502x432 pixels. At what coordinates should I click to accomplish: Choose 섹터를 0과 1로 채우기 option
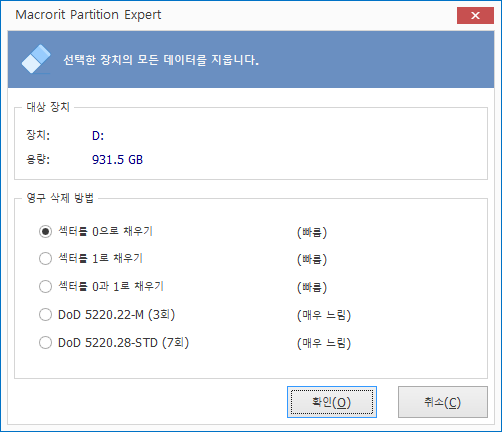[101, 286]
